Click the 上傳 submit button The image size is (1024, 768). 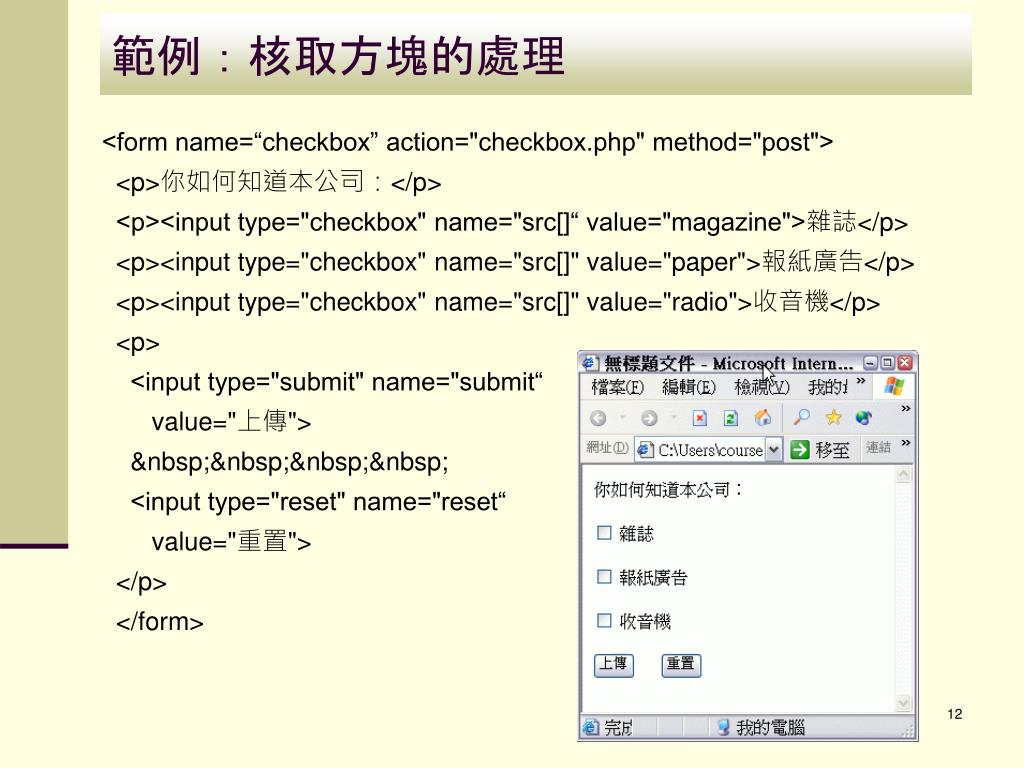[x=614, y=665]
